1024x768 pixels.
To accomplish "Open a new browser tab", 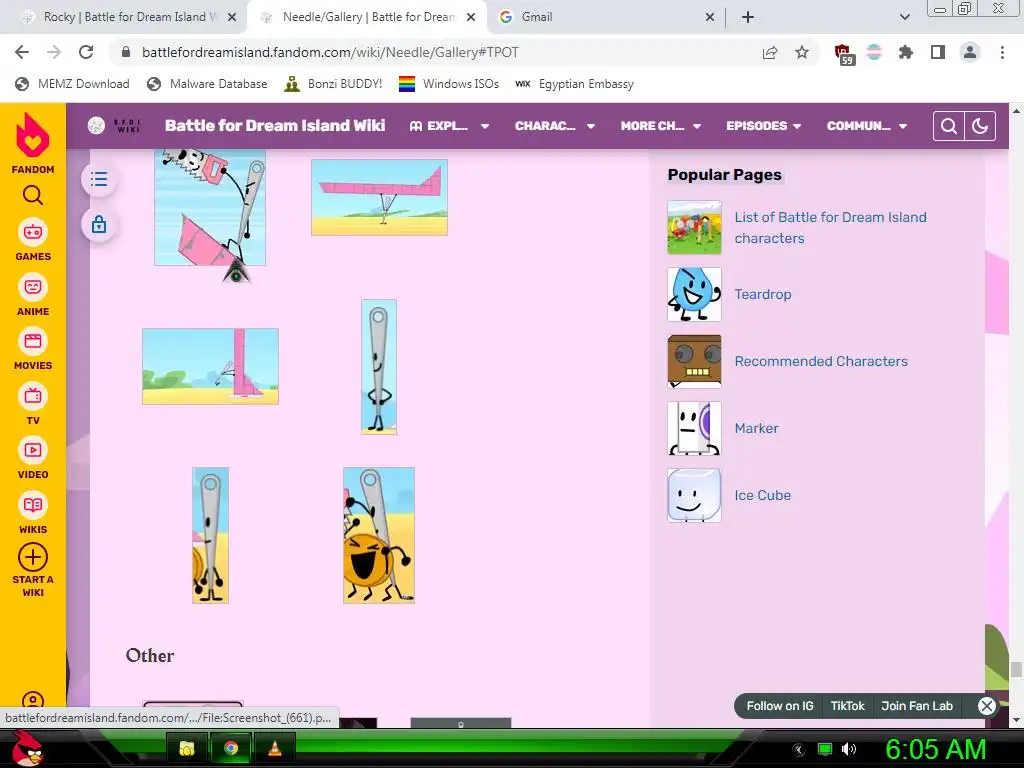I will [x=748, y=17].
